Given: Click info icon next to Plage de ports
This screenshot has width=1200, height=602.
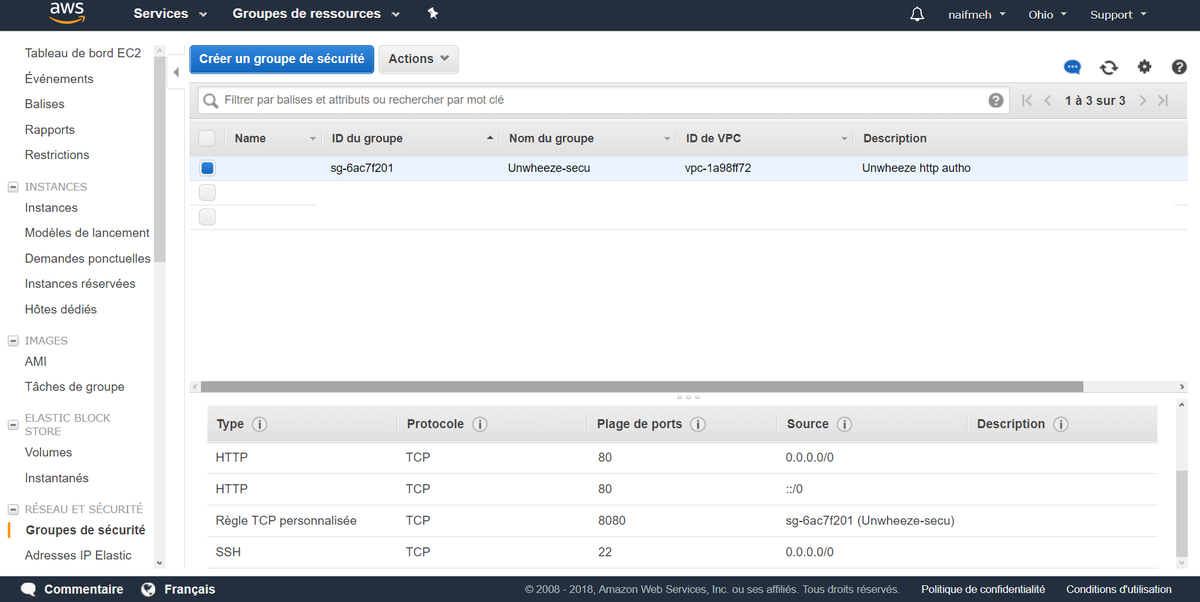Looking at the screenshot, I should point(698,424).
